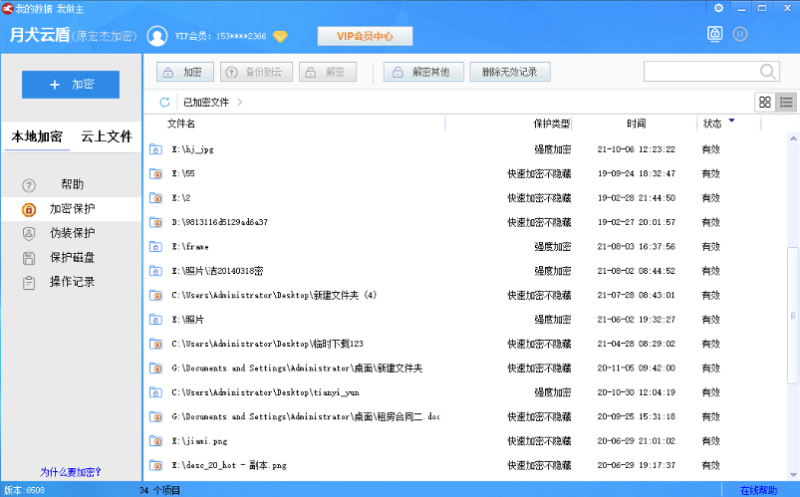Screen dimensions: 800x497
Task: Open 伪装保护 in sidebar
Action: [72, 233]
